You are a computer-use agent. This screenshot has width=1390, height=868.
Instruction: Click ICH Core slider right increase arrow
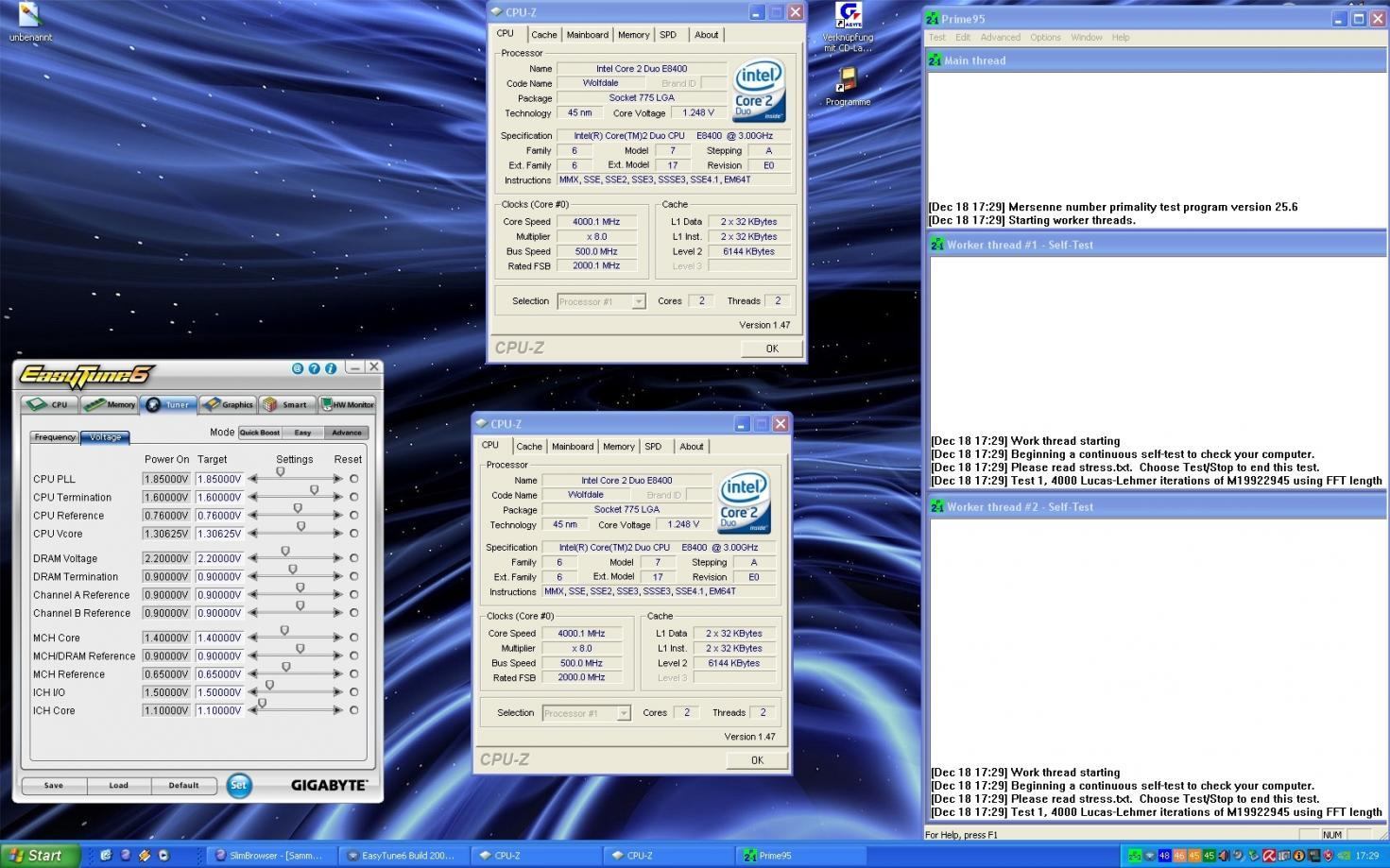pyautogui.click(x=338, y=710)
